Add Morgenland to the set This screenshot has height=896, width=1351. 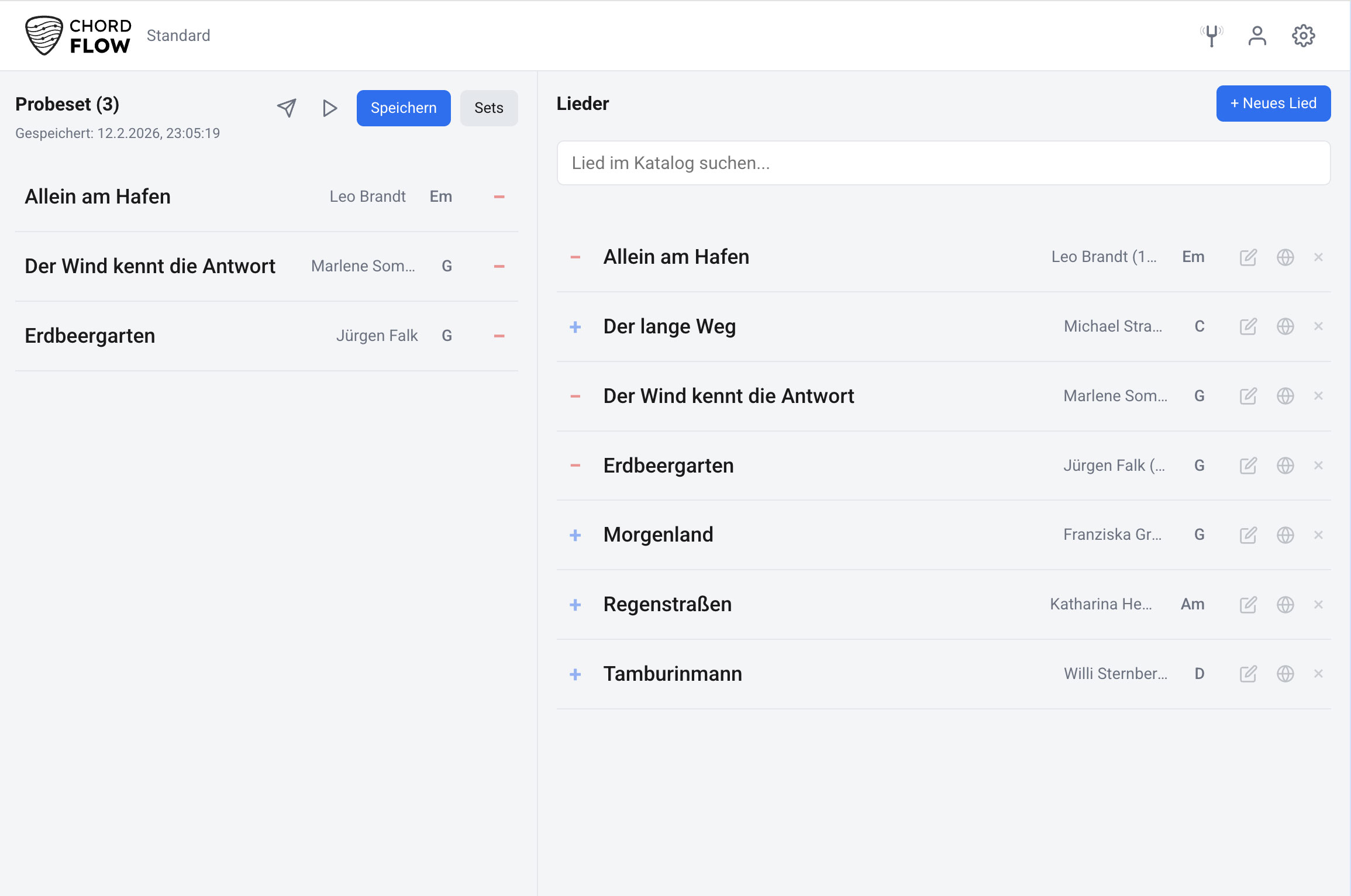[x=575, y=535]
